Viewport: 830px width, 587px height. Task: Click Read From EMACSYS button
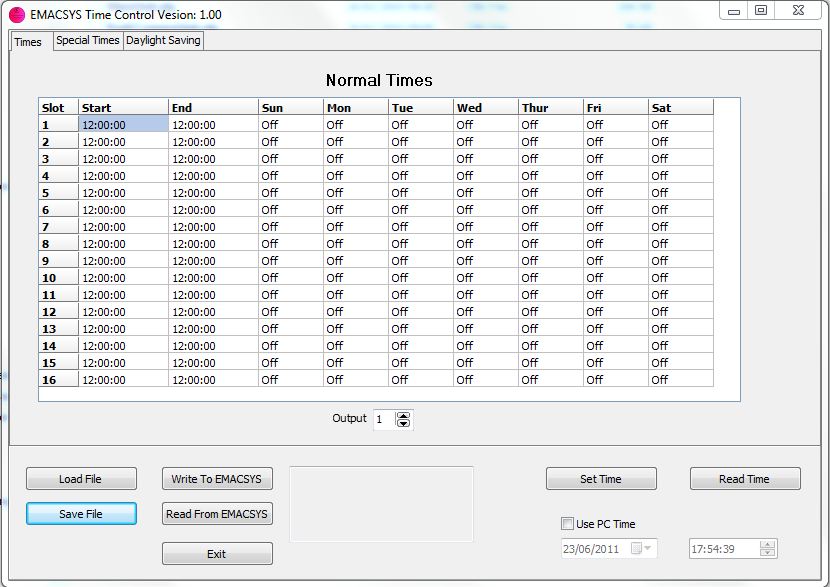[217, 514]
